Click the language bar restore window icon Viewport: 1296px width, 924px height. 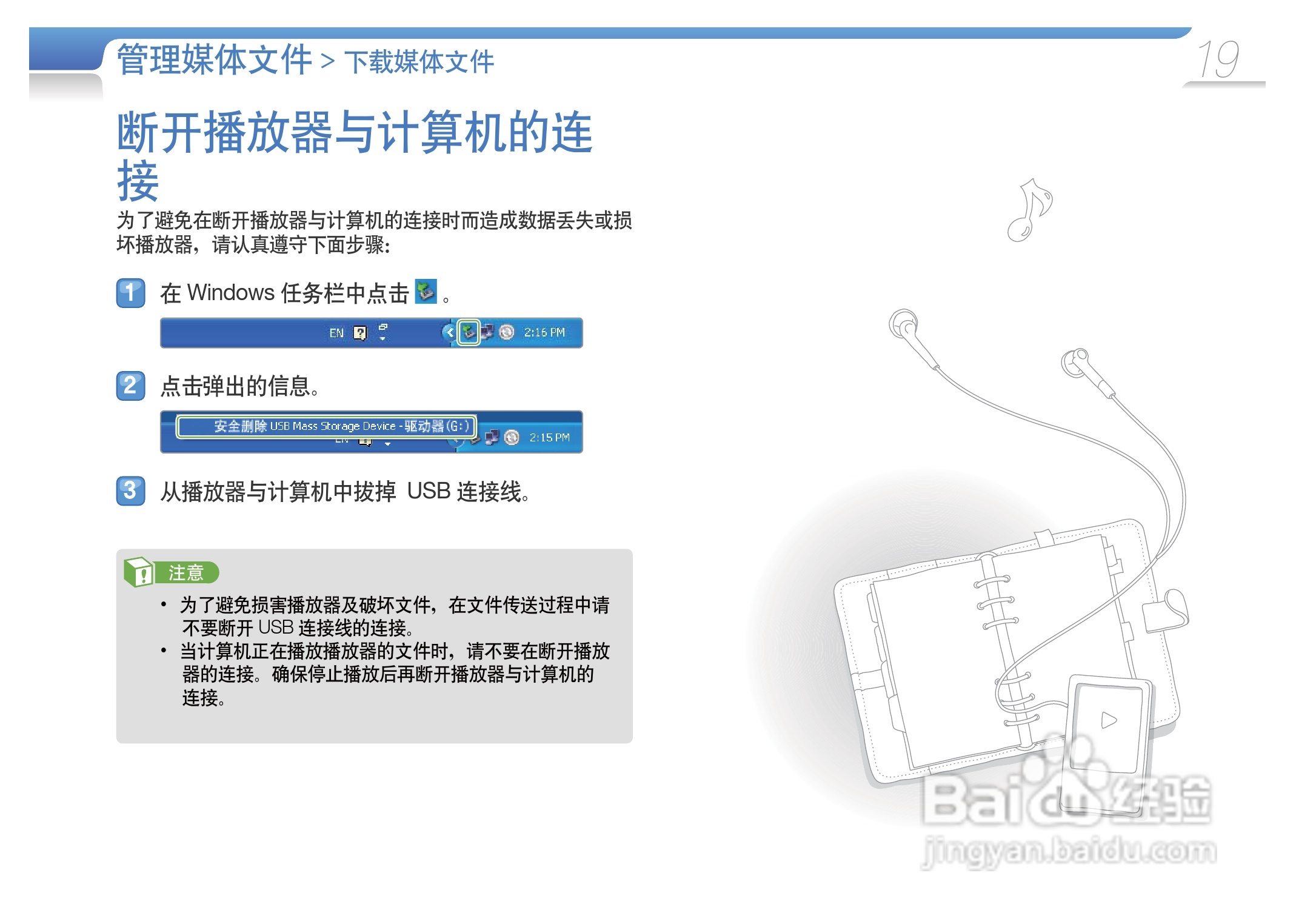[383, 327]
